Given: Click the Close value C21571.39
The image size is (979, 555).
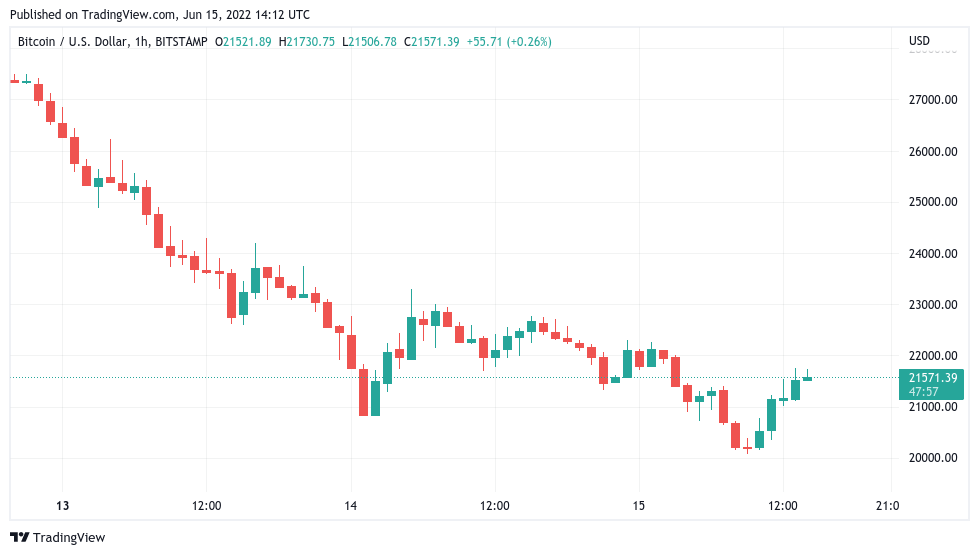Looking at the screenshot, I should click(x=432, y=41).
